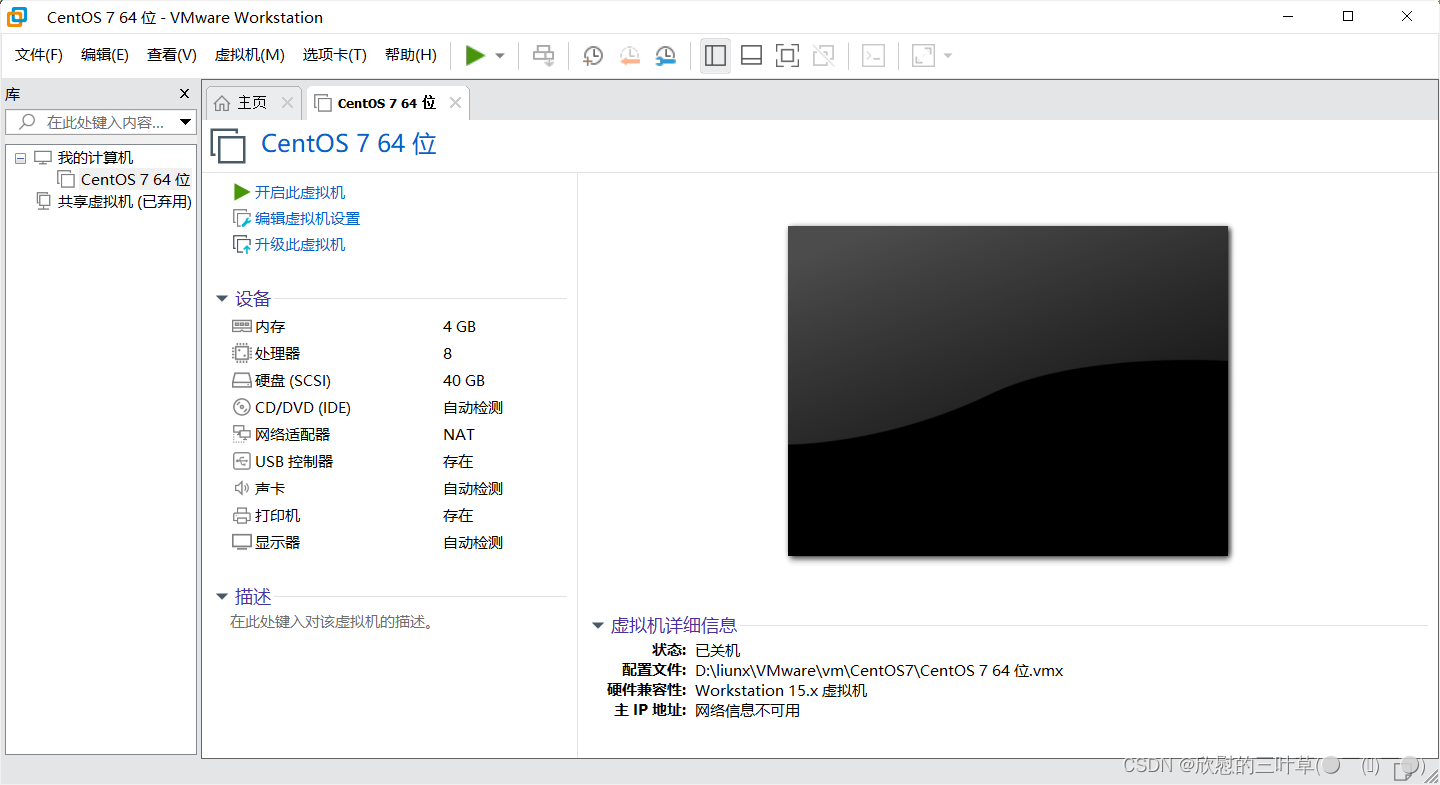The image size is (1440, 785).
Task: Click the Unity mode toolbar icon
Action: tap(823, 55)
